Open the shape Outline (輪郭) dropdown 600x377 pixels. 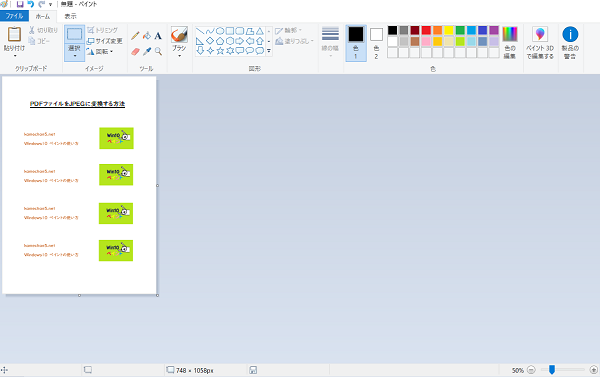point(288,30)
